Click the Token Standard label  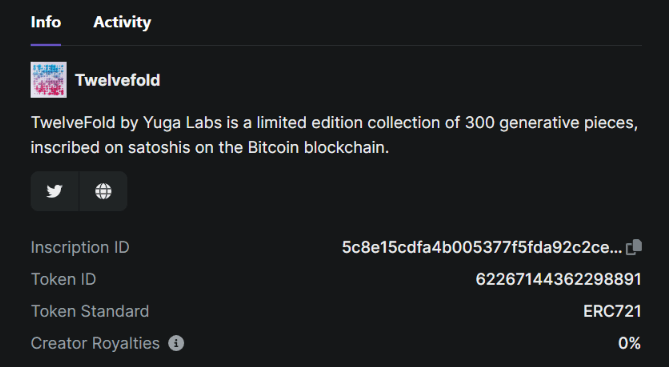click(x=90, y=312)
